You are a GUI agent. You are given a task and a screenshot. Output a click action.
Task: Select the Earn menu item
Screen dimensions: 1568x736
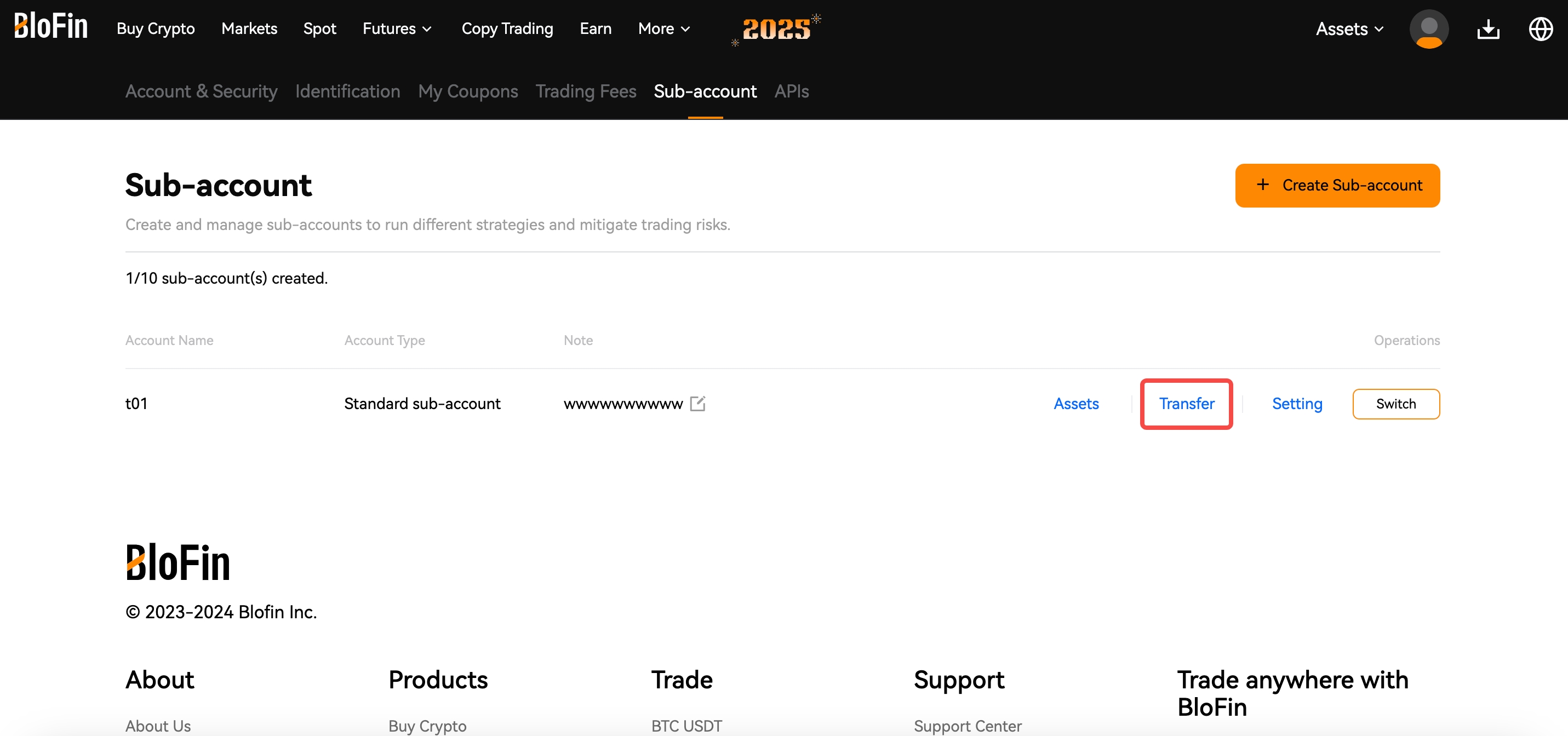[596, 28]
